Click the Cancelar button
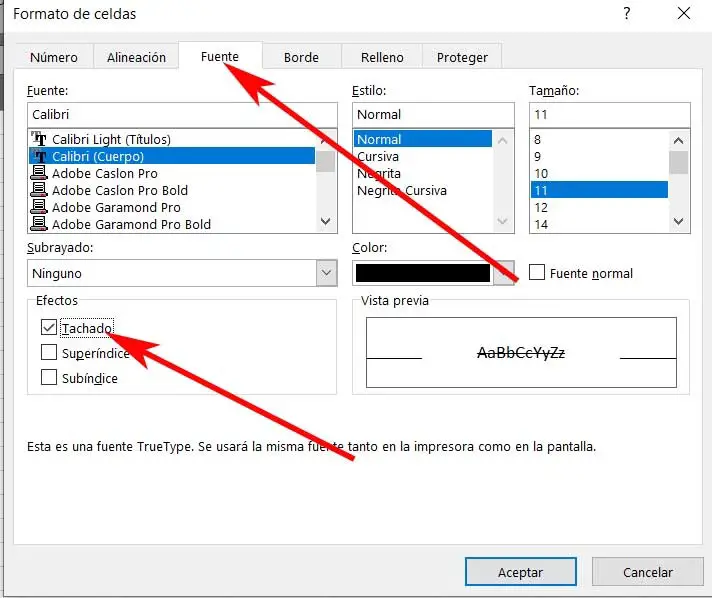712x598 pixels. point(648,572)
